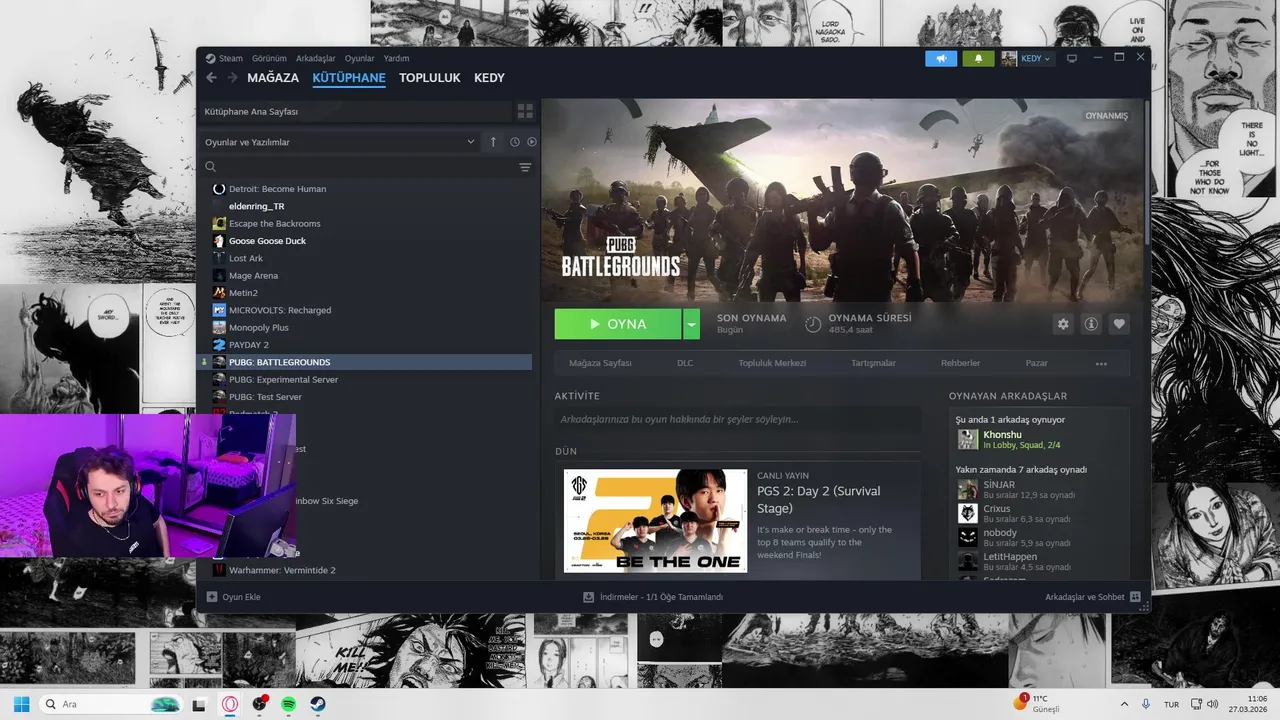Switch to the TOPLULUK tab
The height and width of the screenshot is (720, 1280).
tap(430, 78)
